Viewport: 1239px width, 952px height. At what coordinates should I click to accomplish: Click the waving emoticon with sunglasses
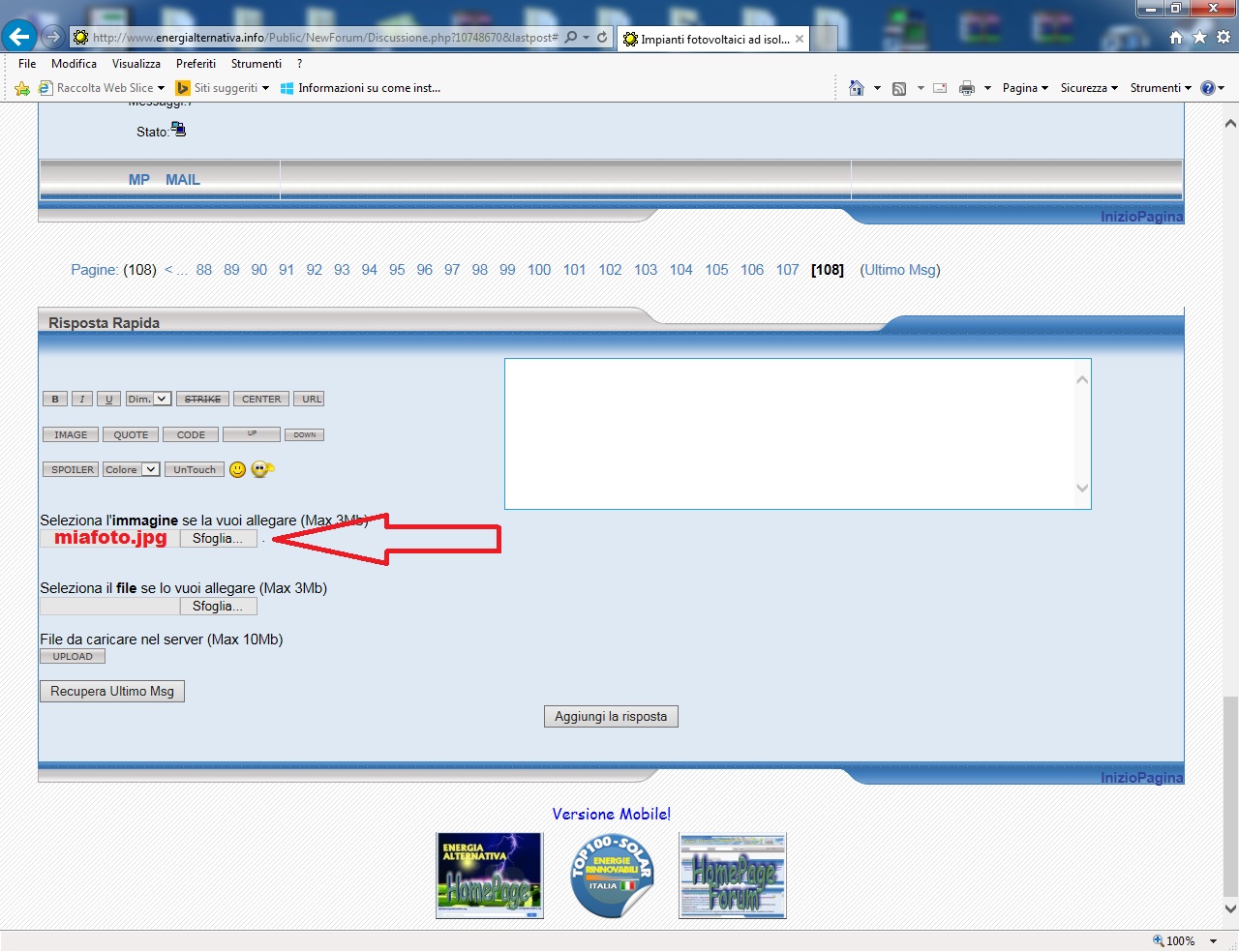click(x=262, y=469)
